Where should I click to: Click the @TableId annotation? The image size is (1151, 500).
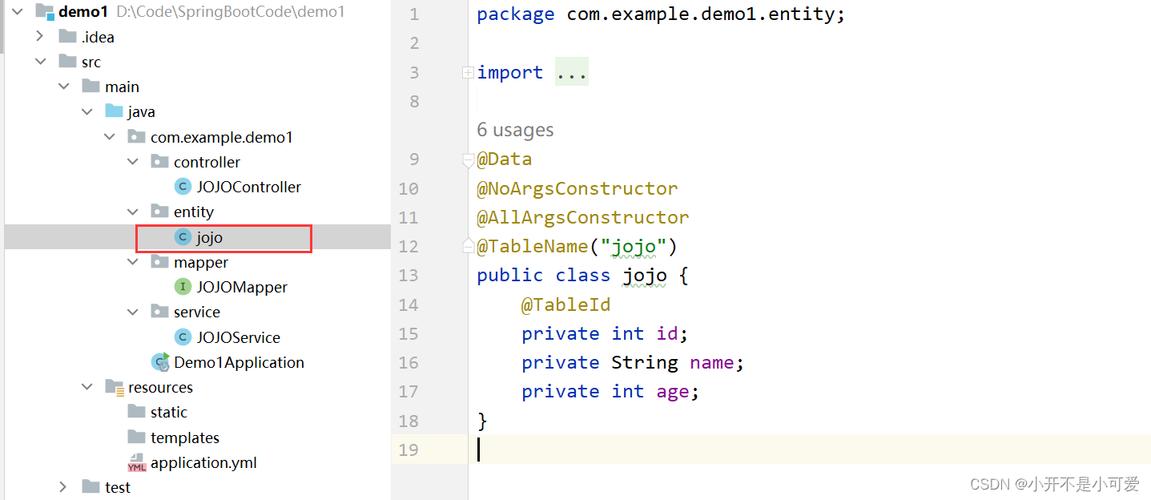[566, 305]
